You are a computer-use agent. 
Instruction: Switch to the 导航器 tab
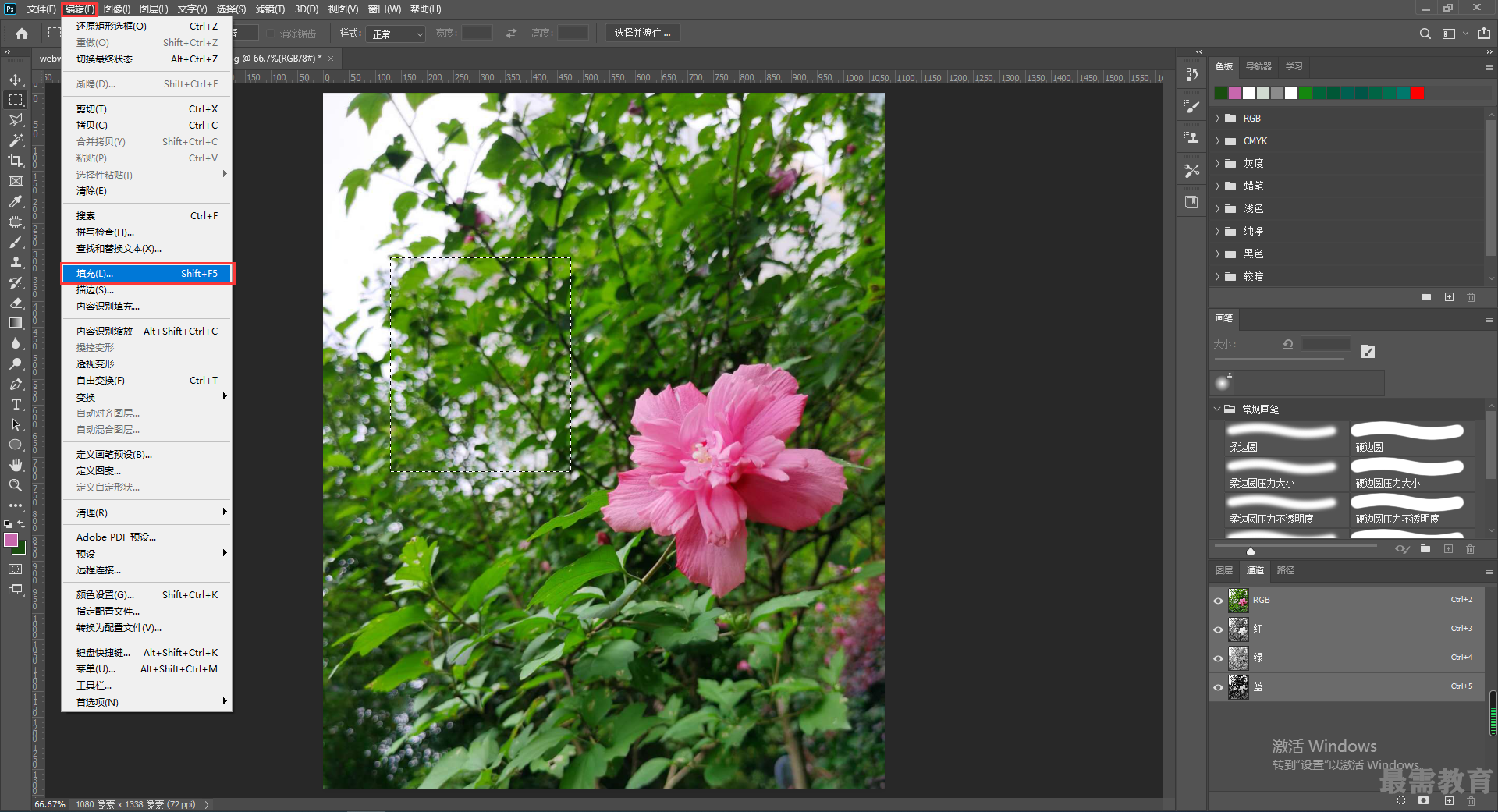tap(1258, 66)
